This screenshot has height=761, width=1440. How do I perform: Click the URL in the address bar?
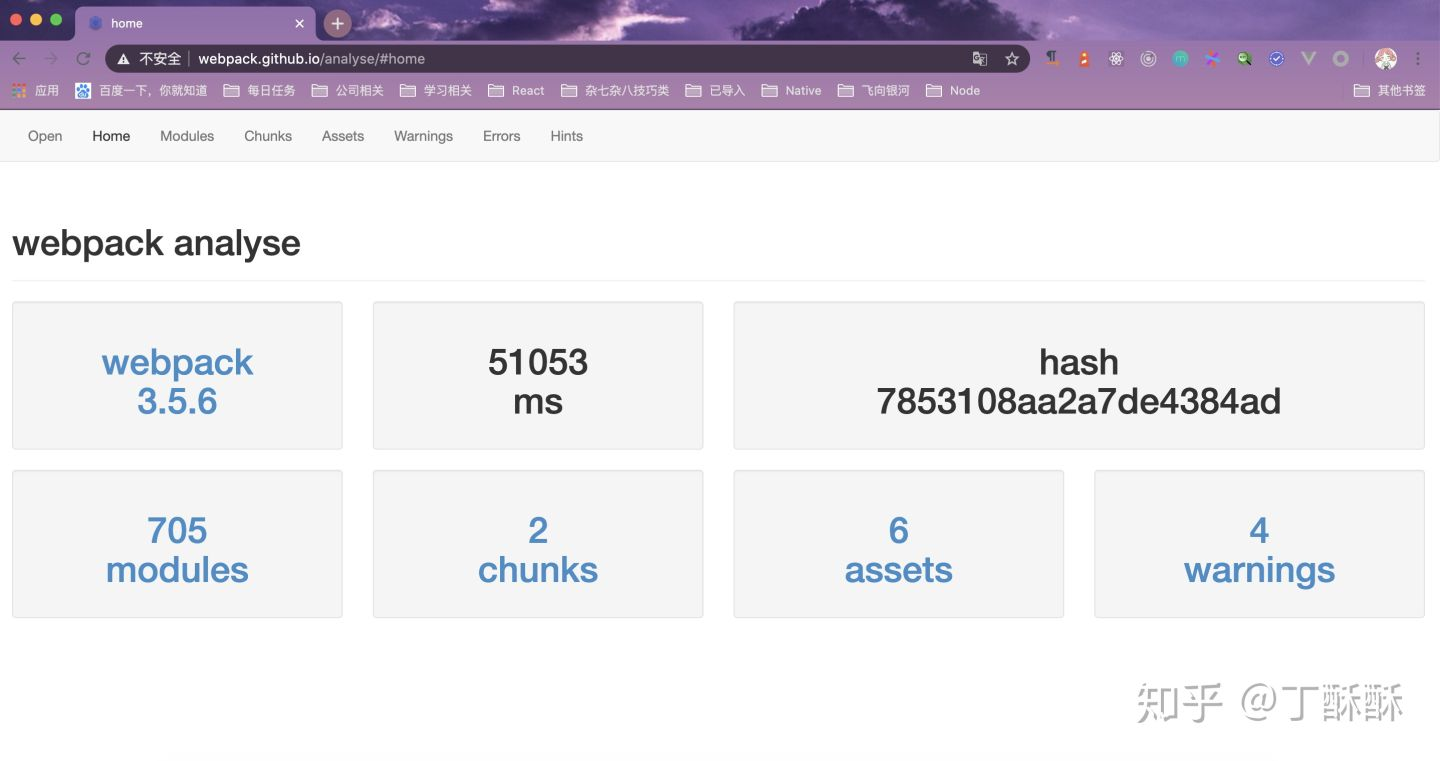pyautogui.click(x=311, y=59)
